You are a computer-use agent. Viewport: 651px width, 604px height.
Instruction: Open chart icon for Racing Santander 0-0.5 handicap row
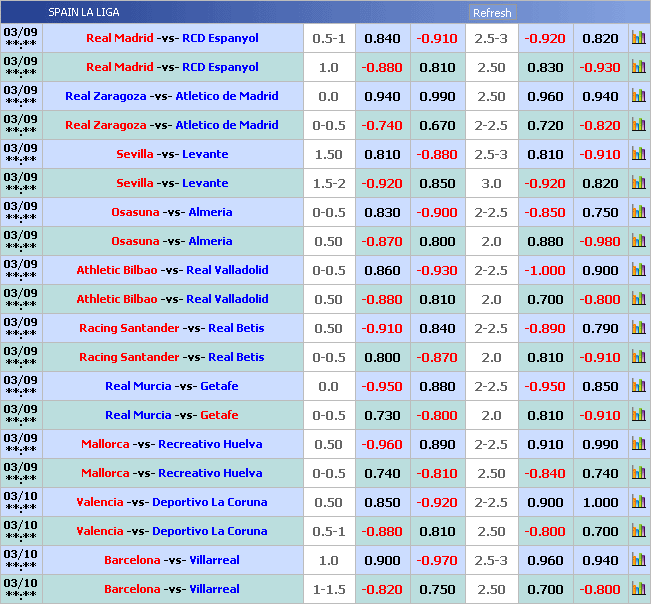[x=639, y=357]
